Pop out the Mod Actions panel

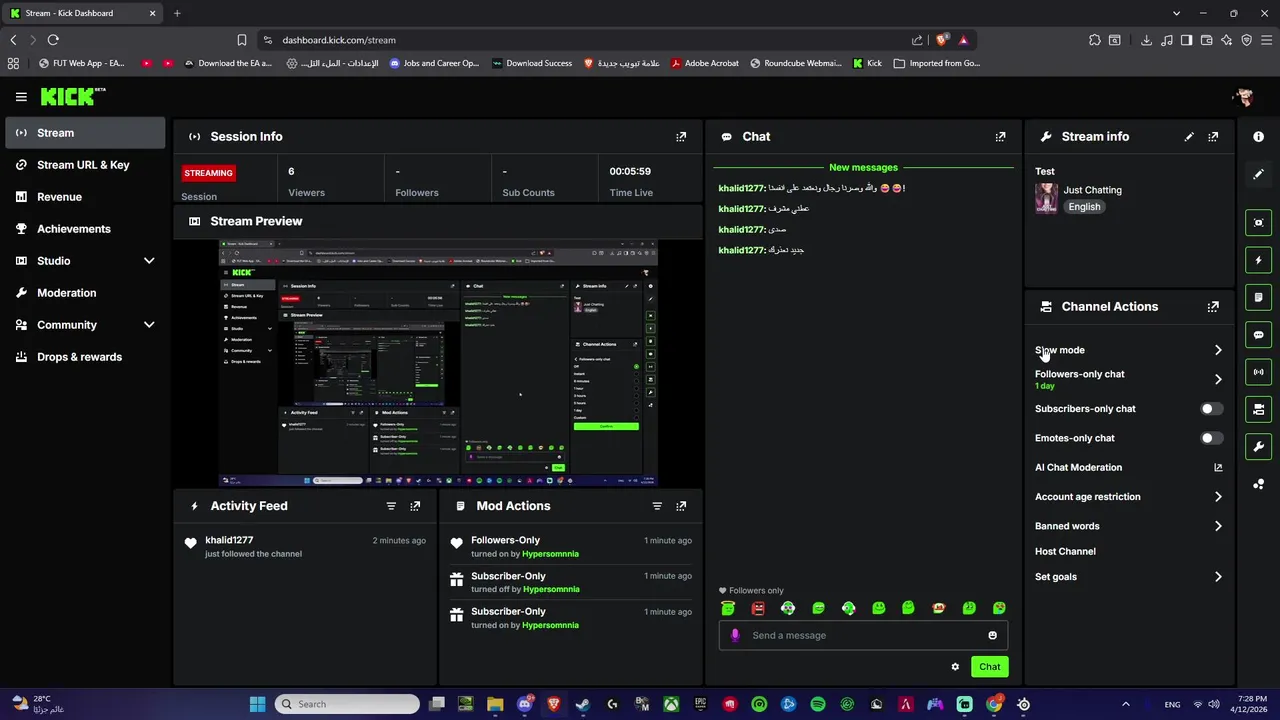(681, 506)
